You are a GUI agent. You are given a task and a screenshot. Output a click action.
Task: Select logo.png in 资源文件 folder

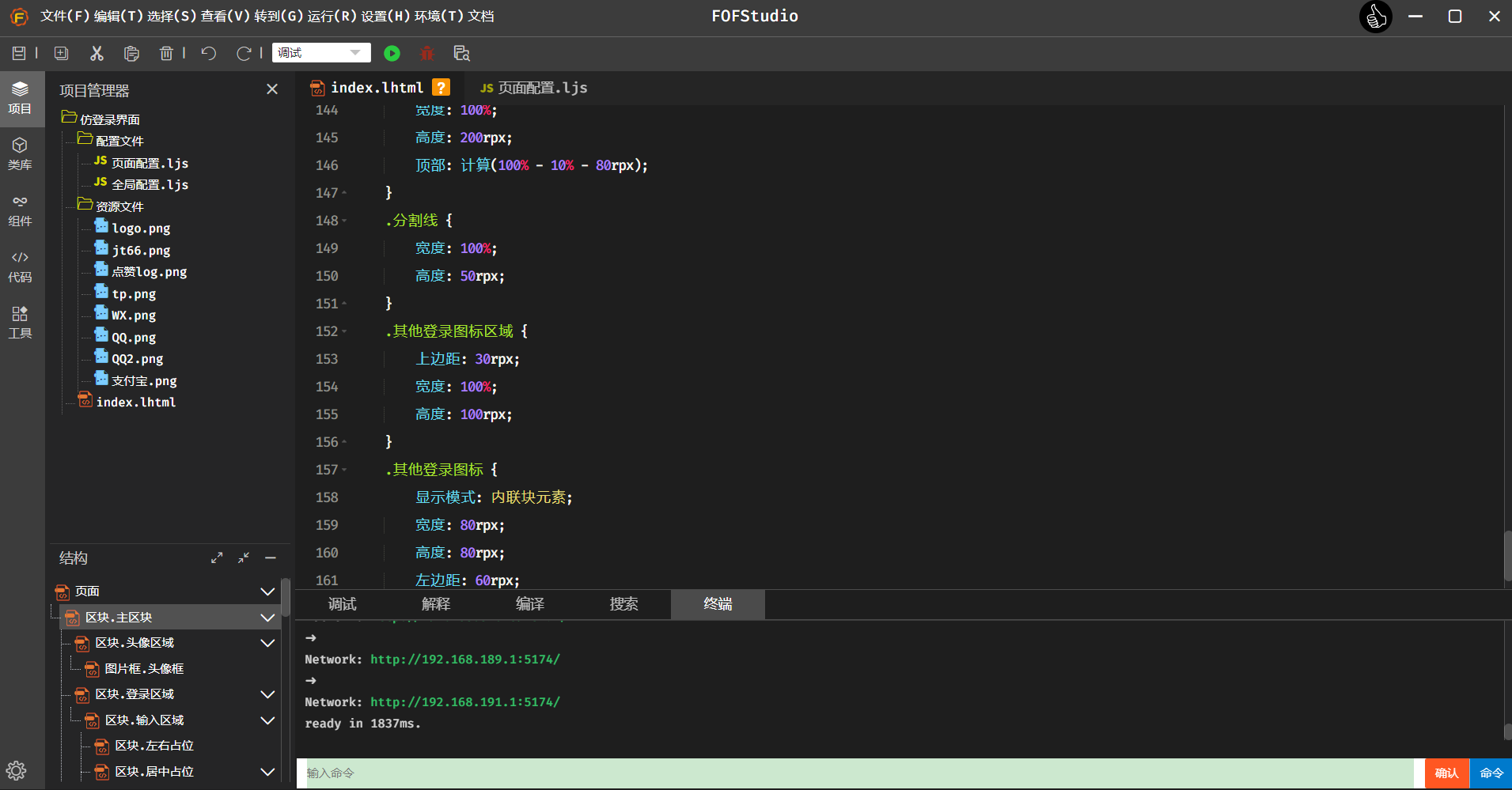coord(141,228)
